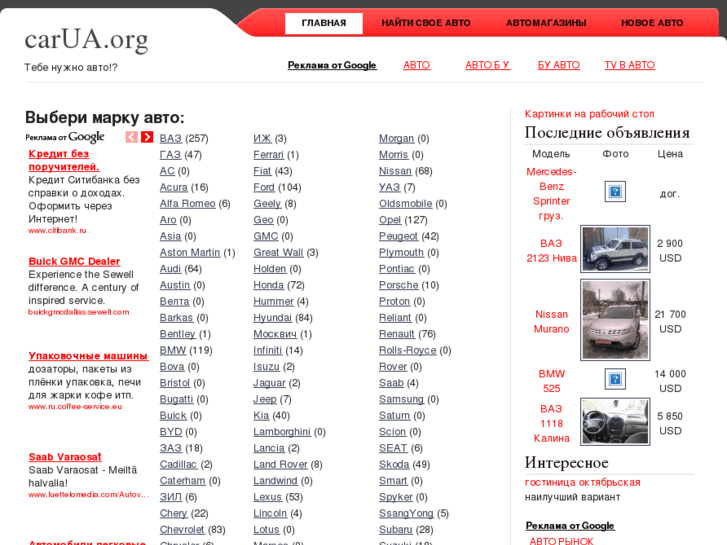This screenshot has height=545, width=727.
Task: Open the sidebar Реклама от Google link
Action: [x=570, y=526]
